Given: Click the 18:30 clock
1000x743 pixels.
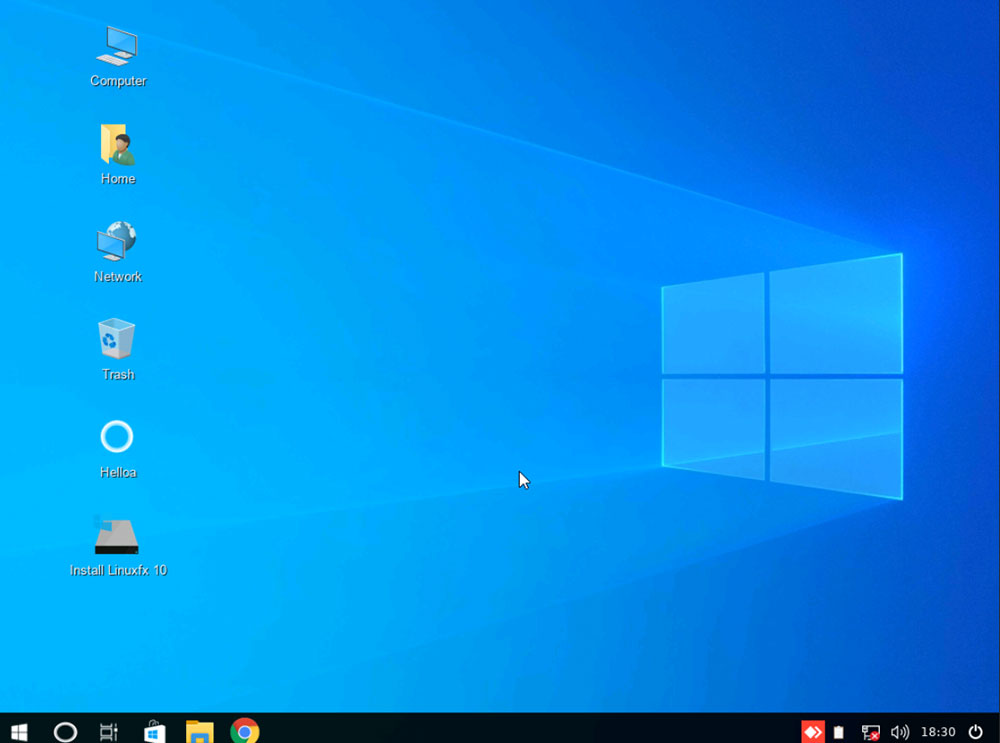Looking at the screenshot, I should coord(938,732).
